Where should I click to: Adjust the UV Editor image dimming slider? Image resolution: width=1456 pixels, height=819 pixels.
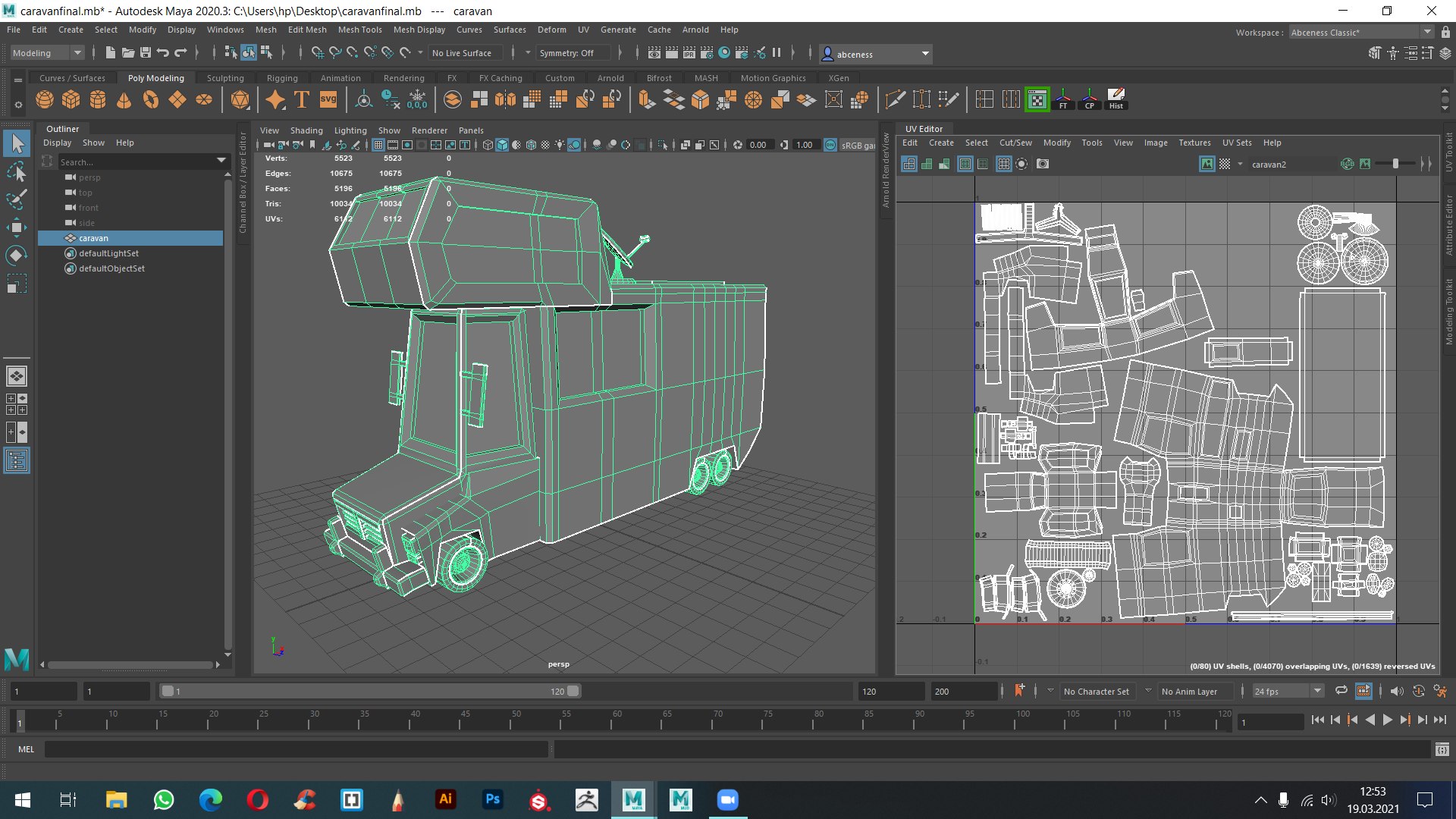pos(1395,164)
